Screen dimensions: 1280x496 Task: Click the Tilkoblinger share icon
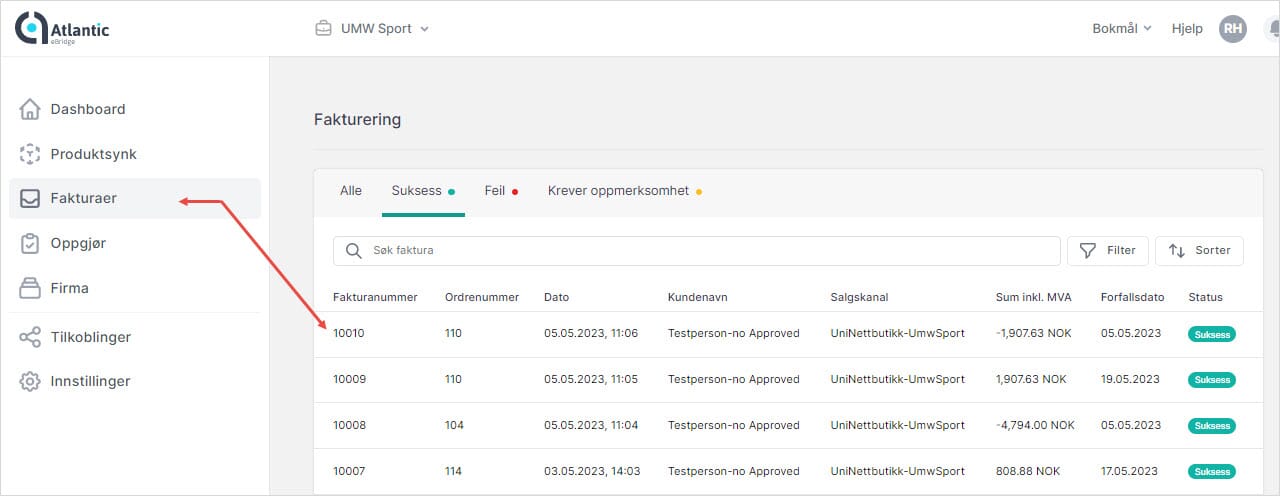click(x=30, y=337)
